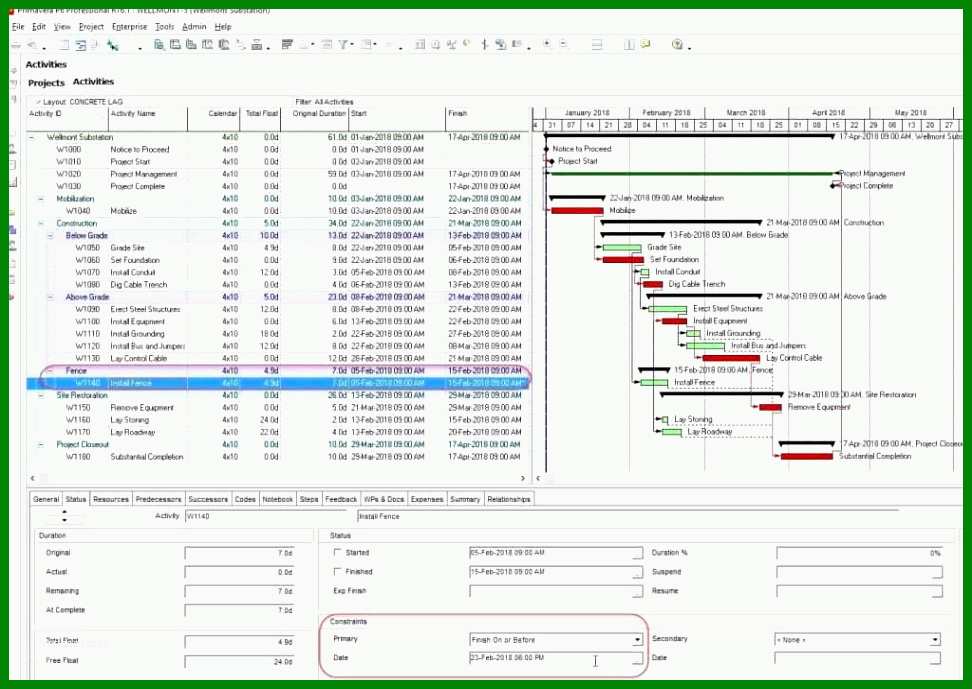972x689 pixels.
Task: Click the zoom out magnifier icon
Action: point(563,44)
